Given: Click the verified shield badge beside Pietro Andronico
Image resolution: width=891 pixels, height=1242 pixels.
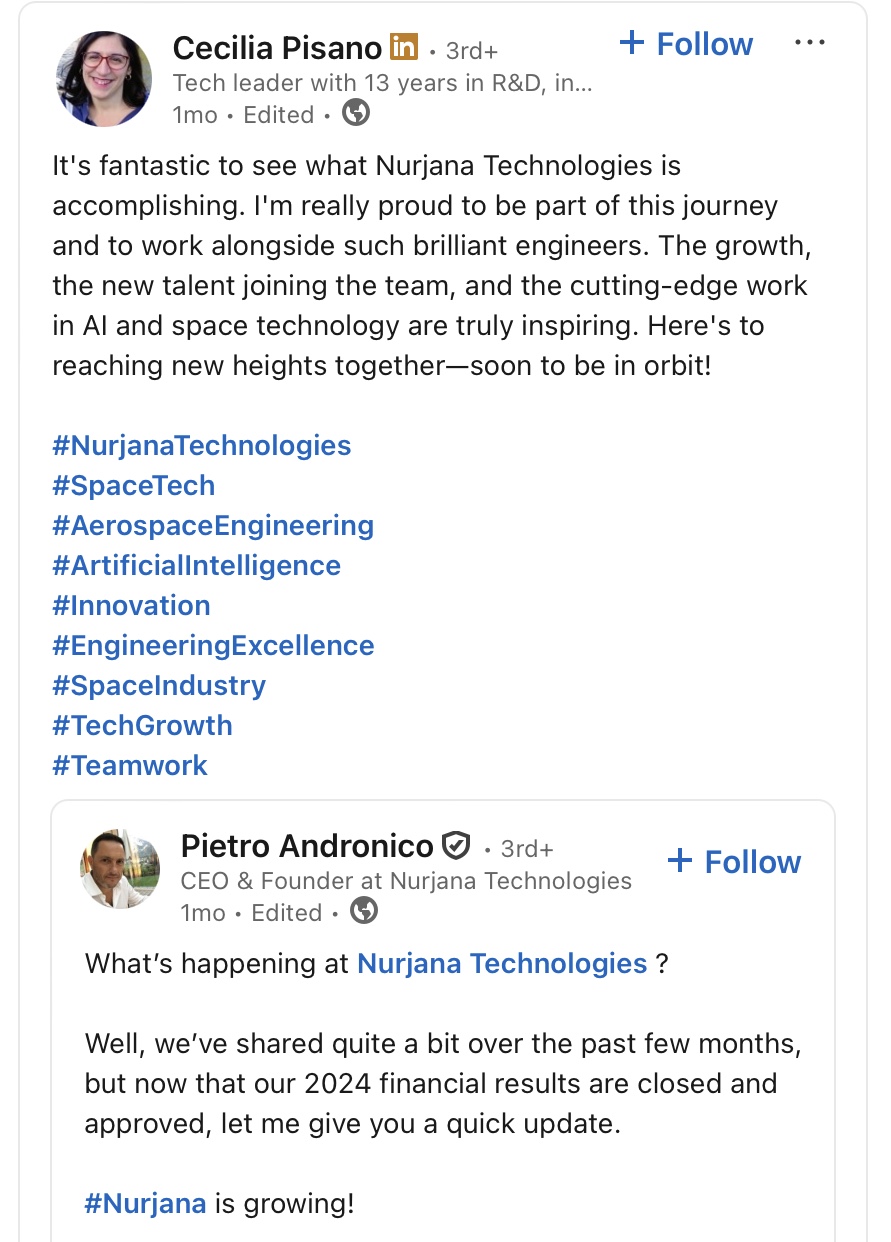Looking at the screenshot, I should 456,846.
